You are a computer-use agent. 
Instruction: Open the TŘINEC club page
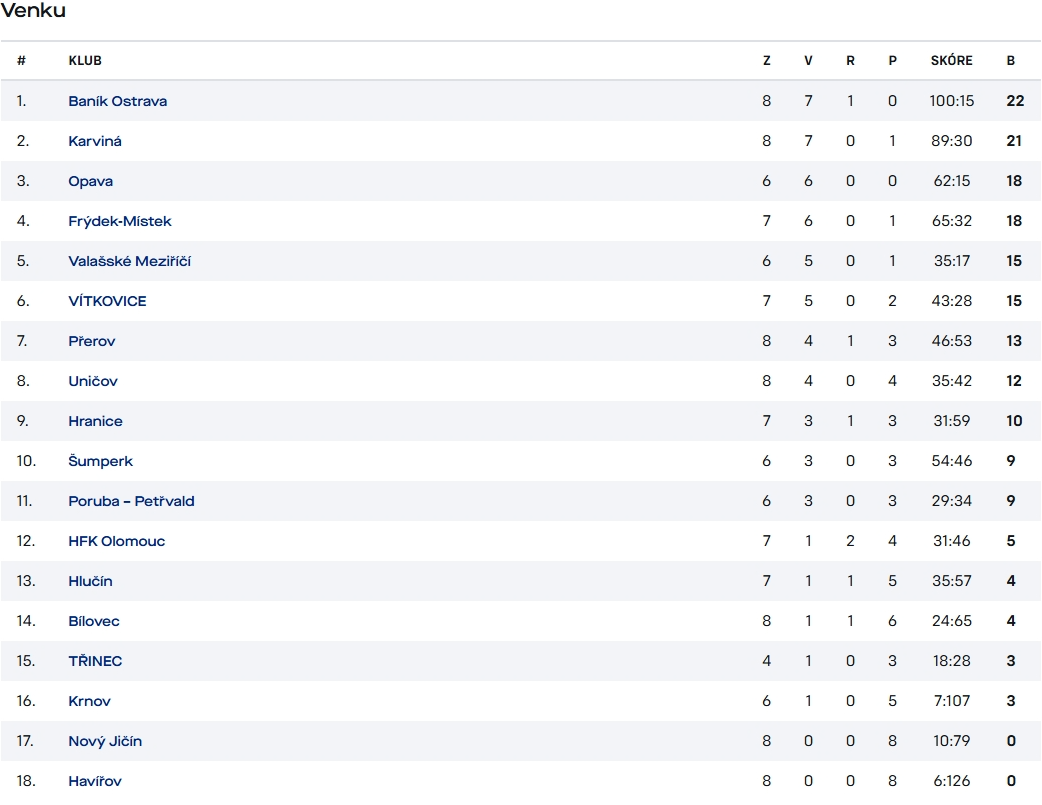tap(95, 661)
